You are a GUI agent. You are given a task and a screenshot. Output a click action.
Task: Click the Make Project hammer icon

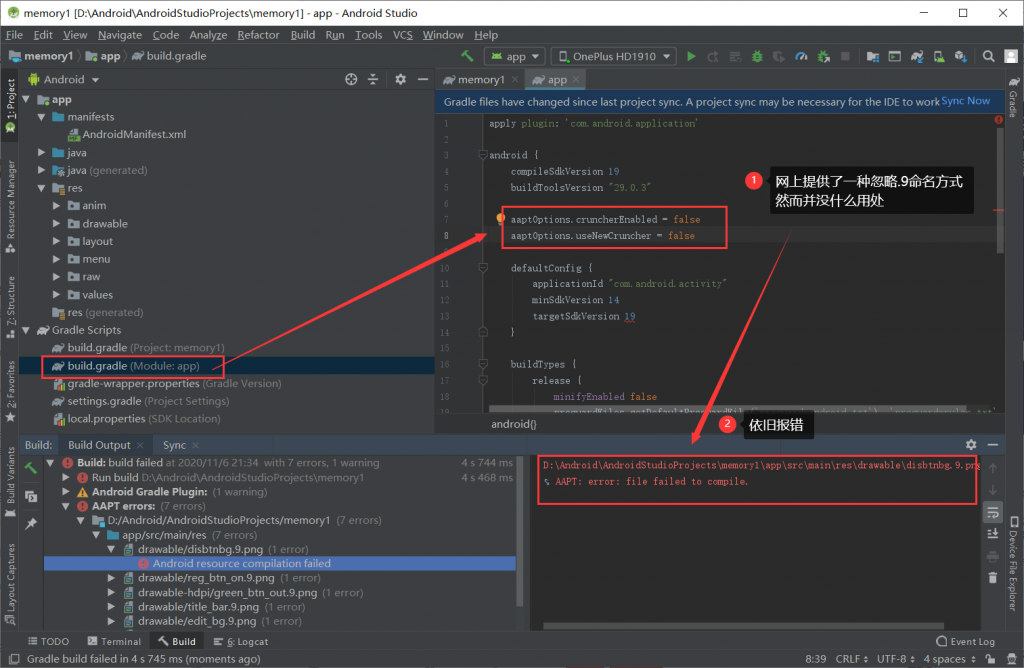467,56
